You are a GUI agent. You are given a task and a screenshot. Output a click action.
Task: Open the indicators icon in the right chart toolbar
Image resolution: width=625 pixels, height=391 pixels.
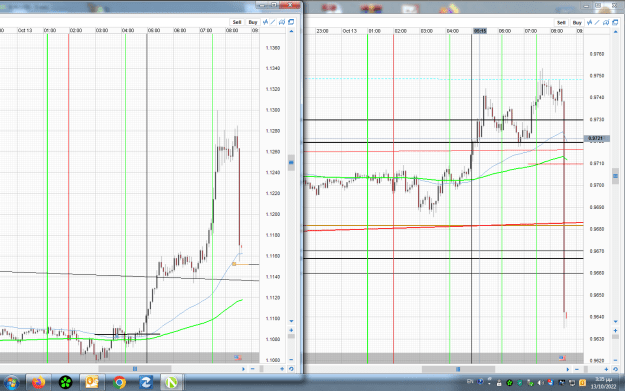(x=590, y=23)
